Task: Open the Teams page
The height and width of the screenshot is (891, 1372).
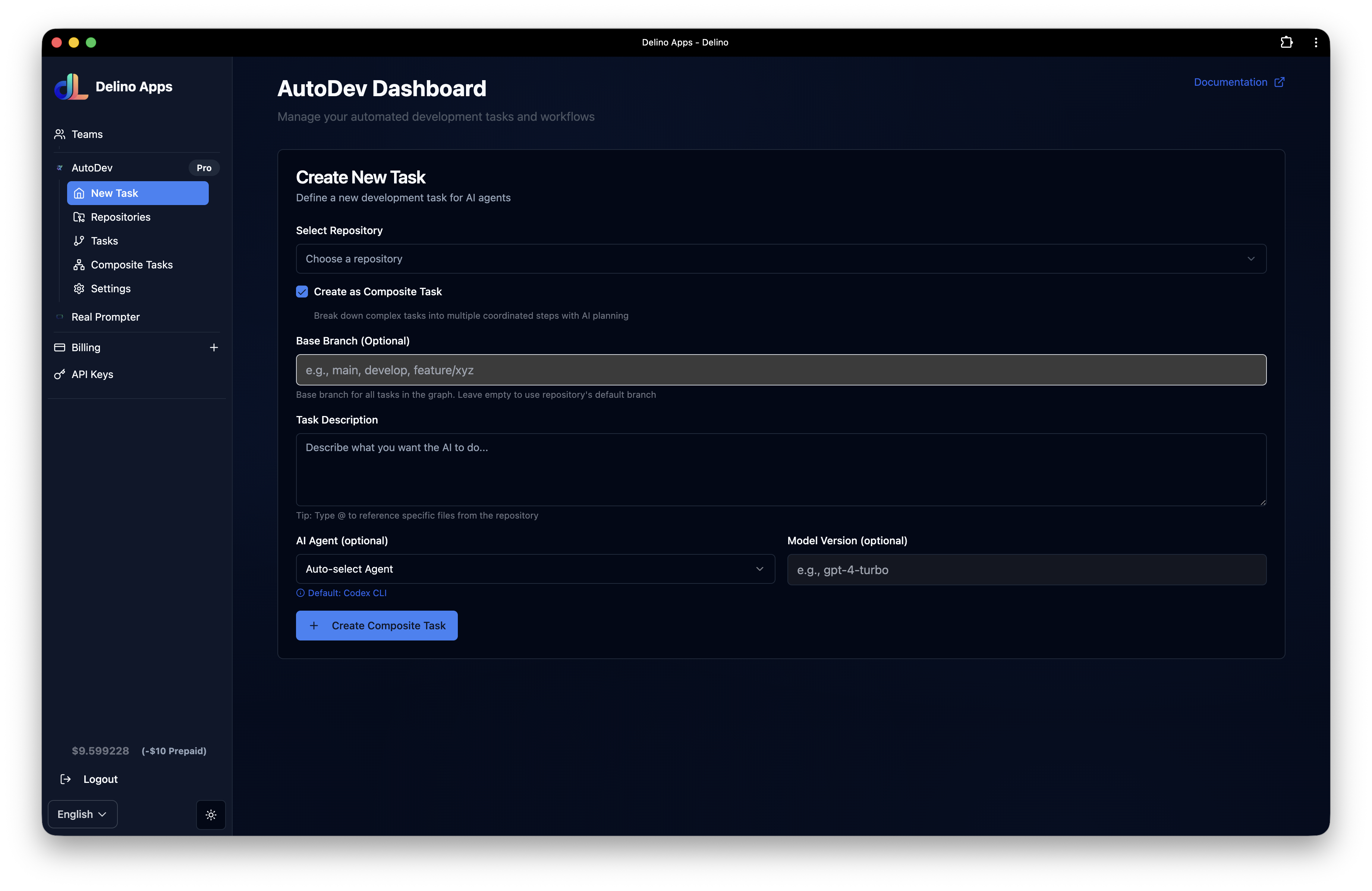Action: pos(87,134)
